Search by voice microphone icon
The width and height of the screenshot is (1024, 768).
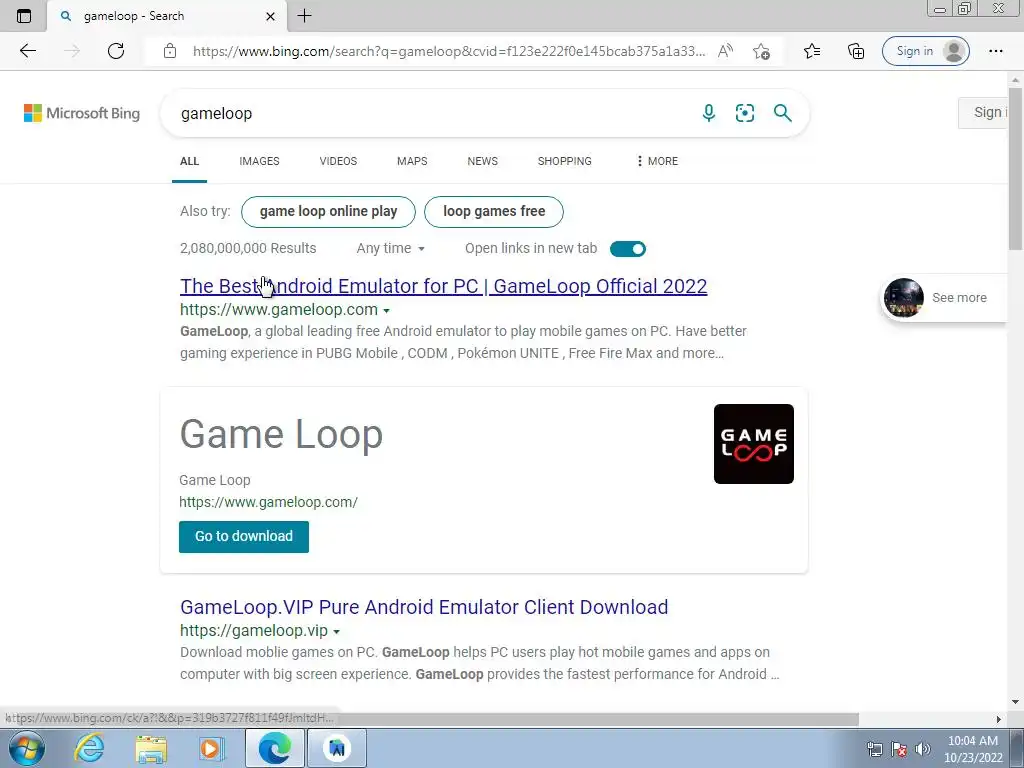pos(709,113)
